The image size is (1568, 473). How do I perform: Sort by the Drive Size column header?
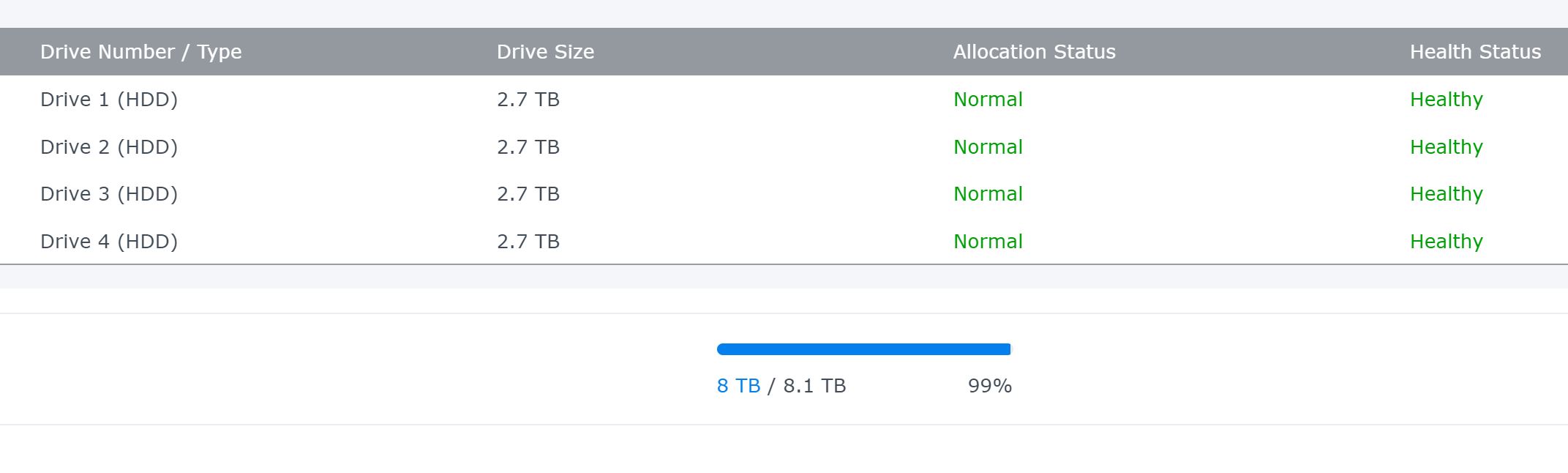544,51
